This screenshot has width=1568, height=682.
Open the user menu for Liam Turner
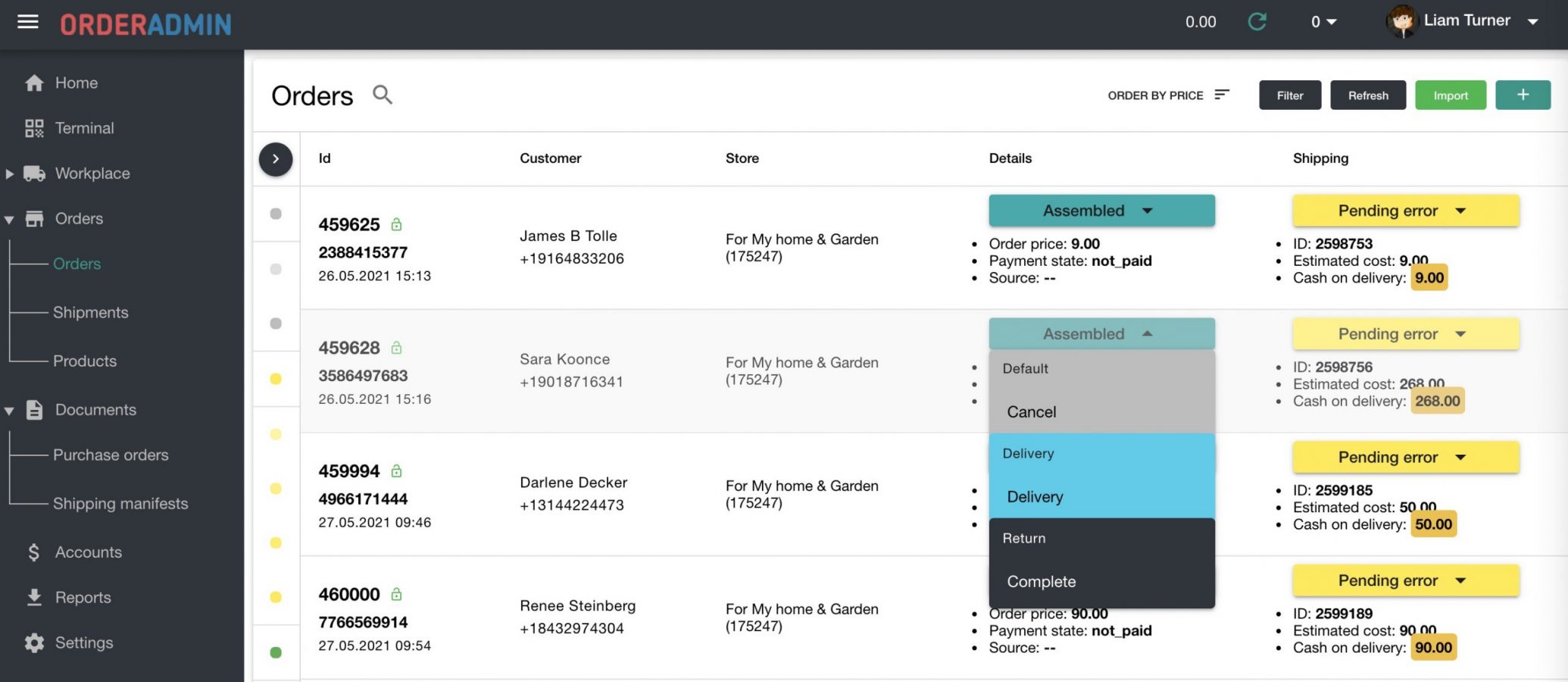pyautogui.click(x=1466, y=20)
